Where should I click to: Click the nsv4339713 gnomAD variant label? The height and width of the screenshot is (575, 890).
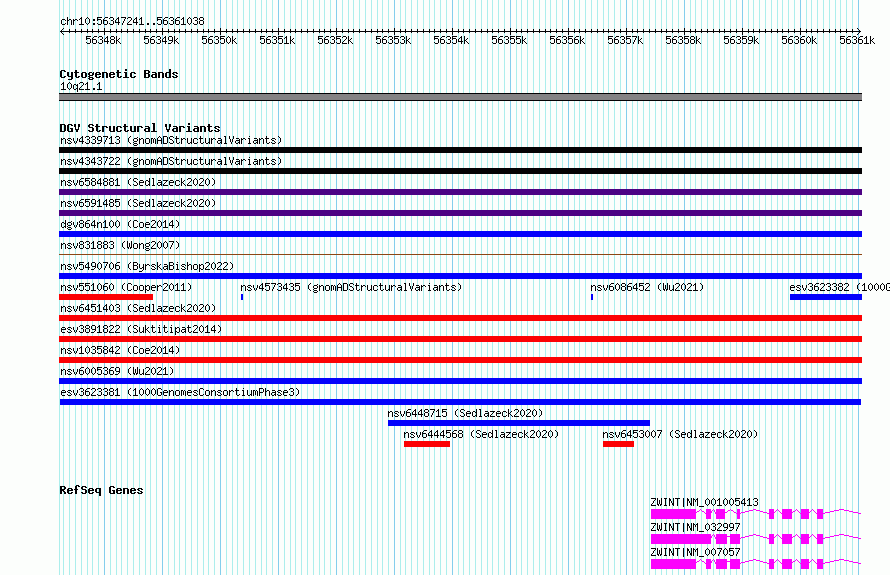click(x=171, y=140)
